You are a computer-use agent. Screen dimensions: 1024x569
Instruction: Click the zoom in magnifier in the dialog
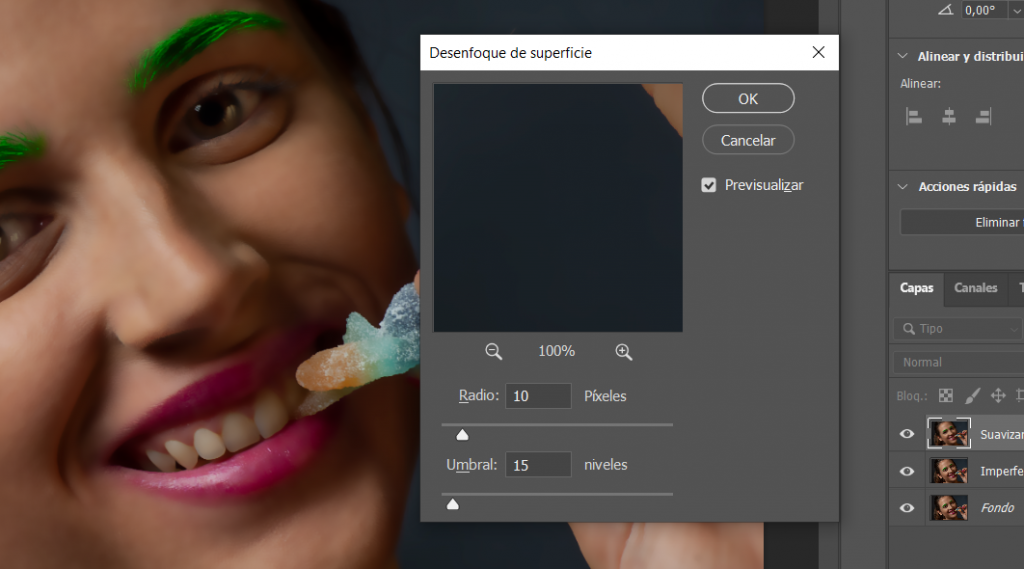[624, 352]
